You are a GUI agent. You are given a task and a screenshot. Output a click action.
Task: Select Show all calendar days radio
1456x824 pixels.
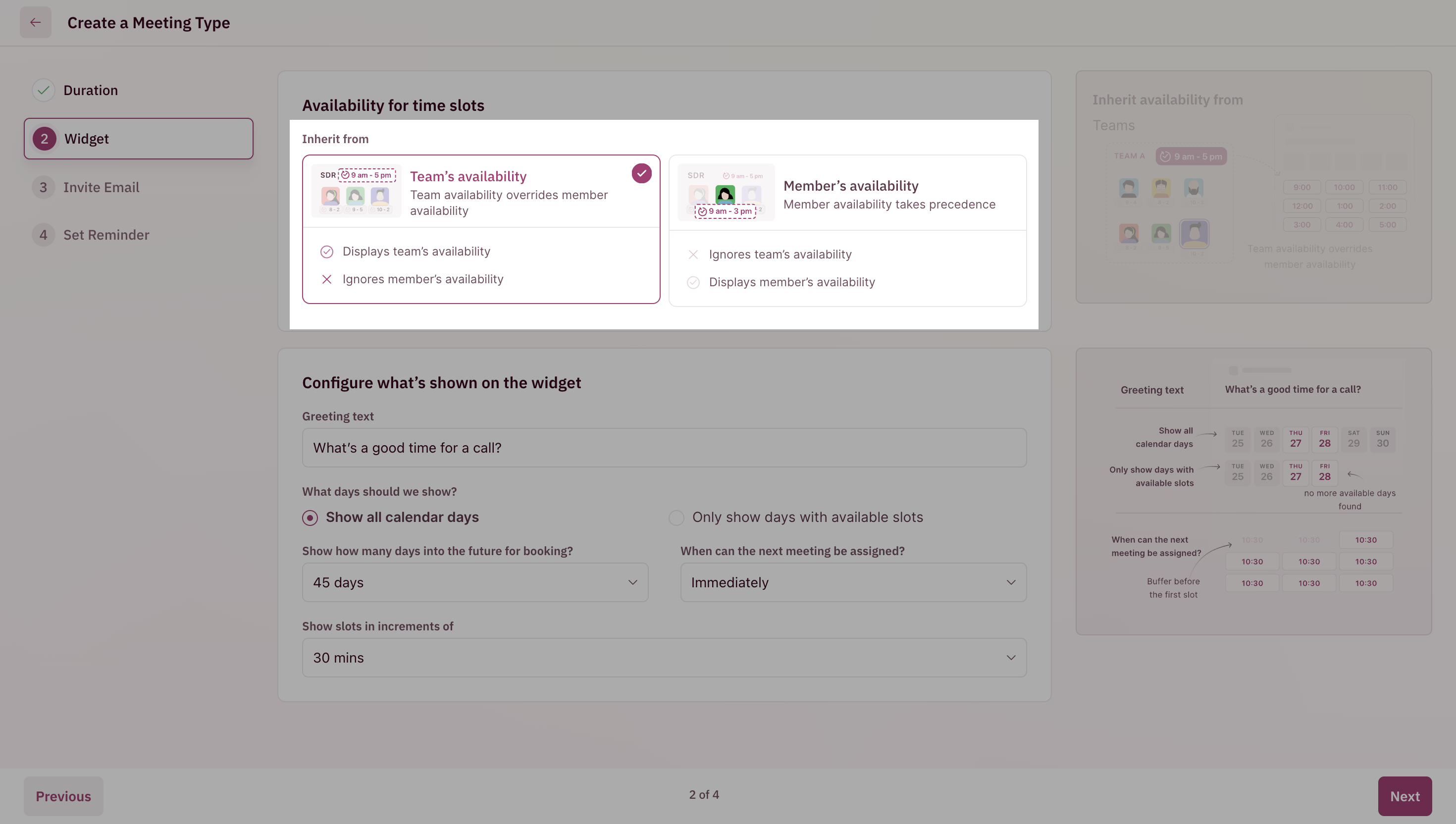[310, 518]
